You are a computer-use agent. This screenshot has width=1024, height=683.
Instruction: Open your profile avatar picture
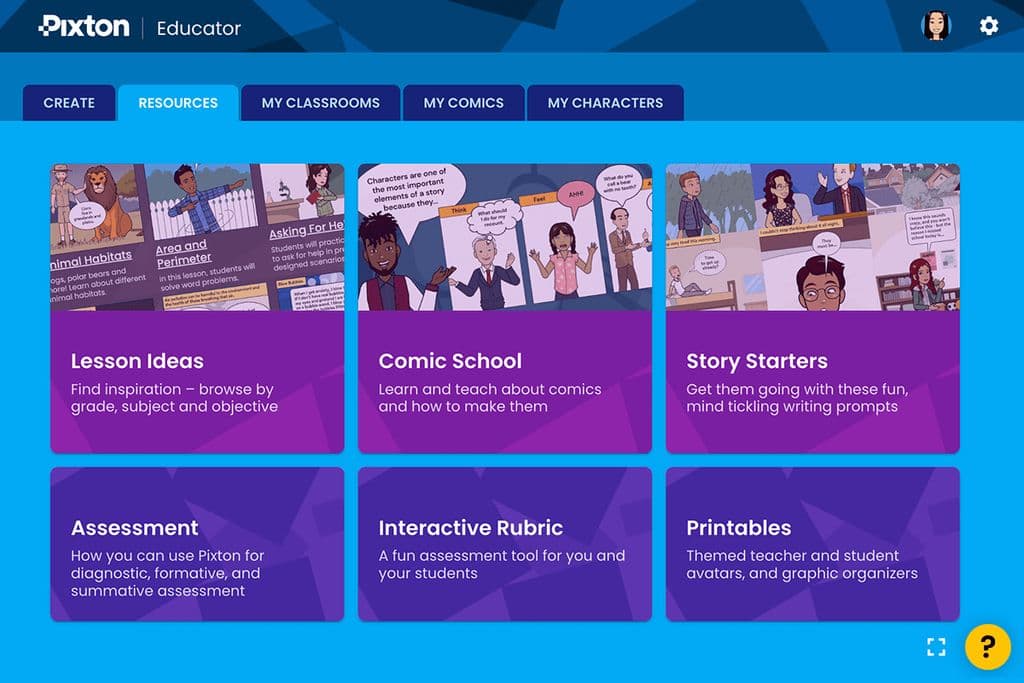click(938, 26)
